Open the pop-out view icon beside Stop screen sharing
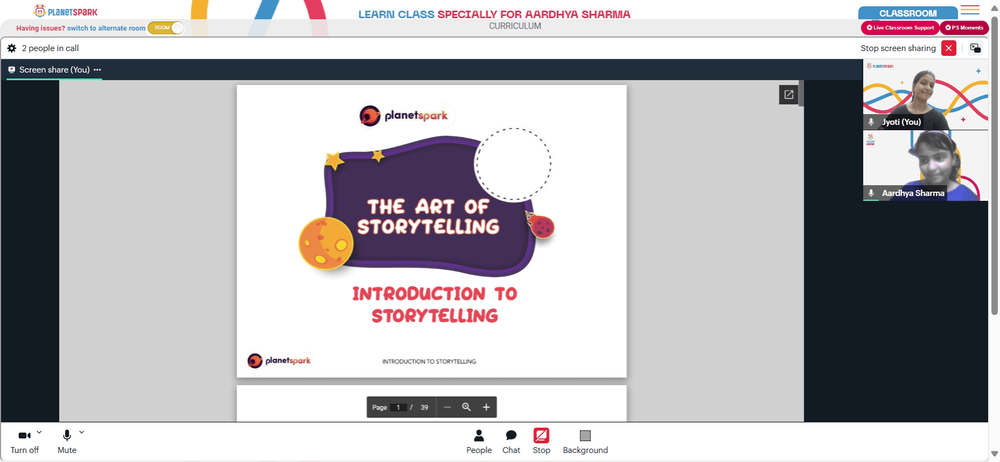Screen dimensions: 1000x462 pos(975,48)
